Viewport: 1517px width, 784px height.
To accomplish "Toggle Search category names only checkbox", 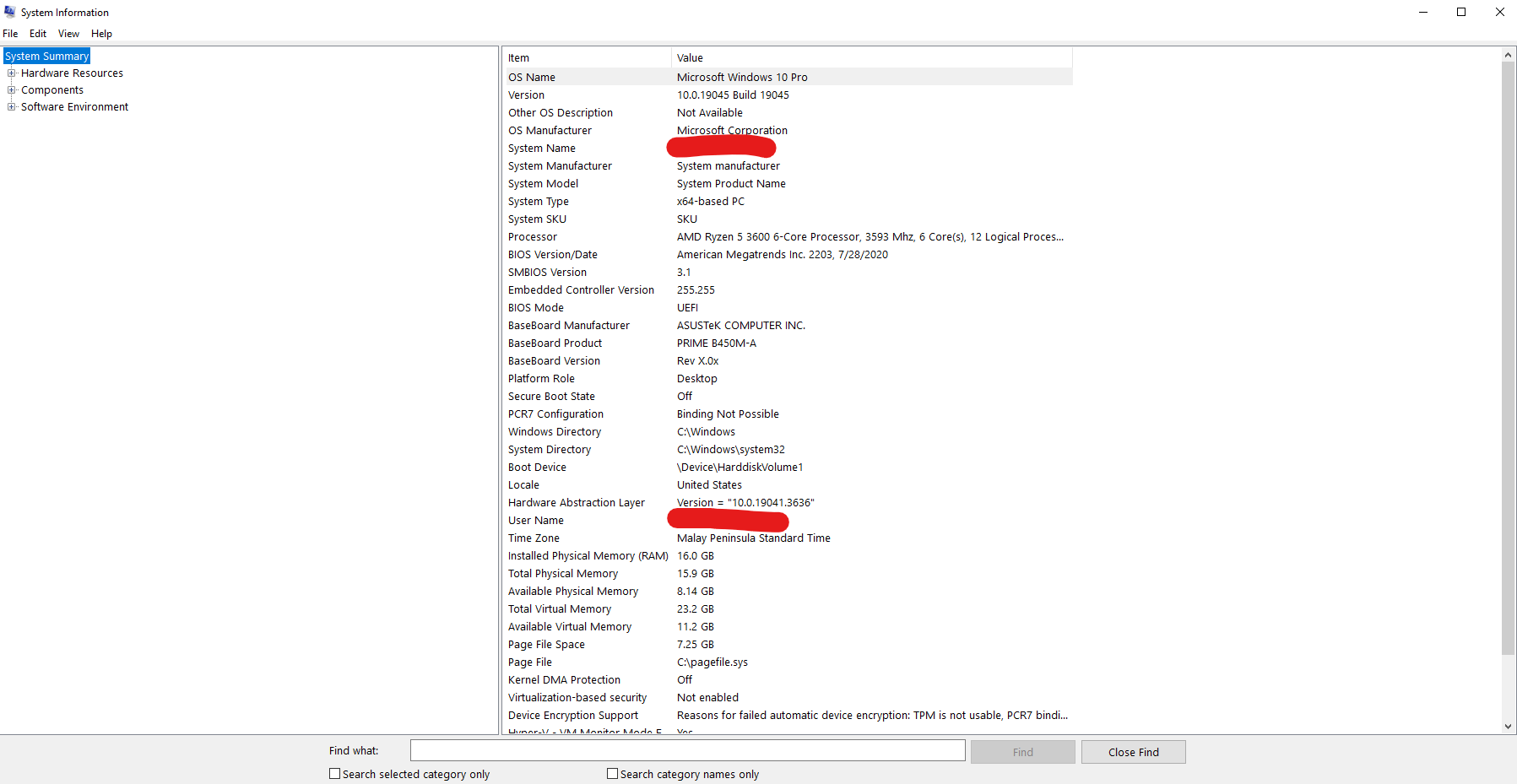I will coord(612,774).
